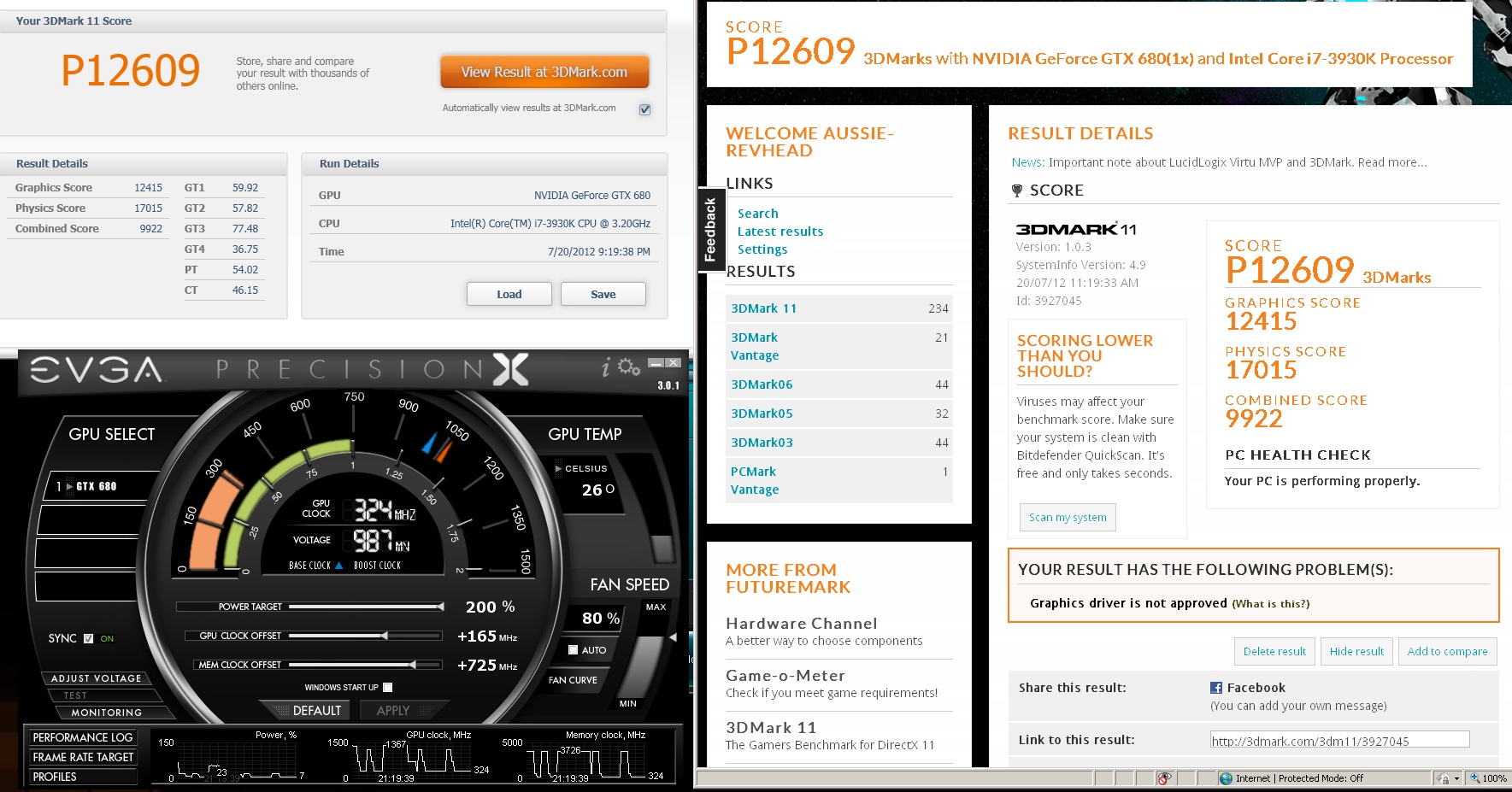Click the News link in Result Details

[x=1027, y=162]
